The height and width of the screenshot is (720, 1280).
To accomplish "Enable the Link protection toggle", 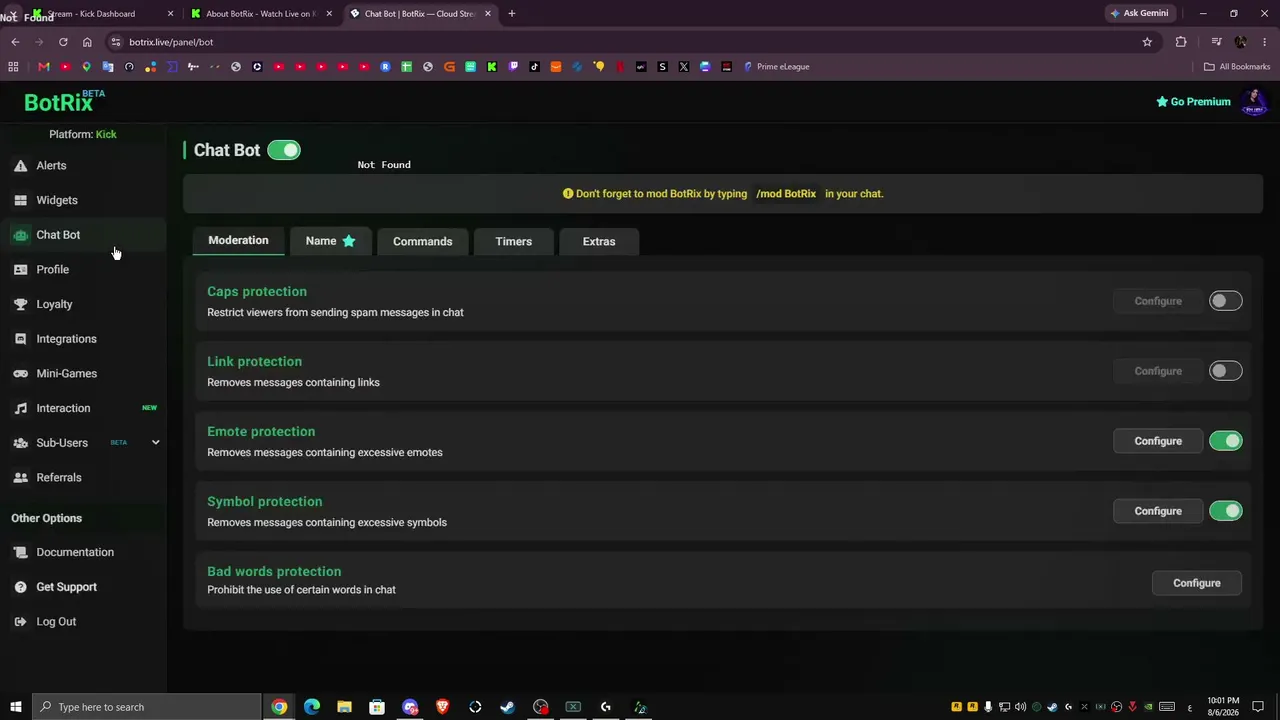I will [1225, 371].
